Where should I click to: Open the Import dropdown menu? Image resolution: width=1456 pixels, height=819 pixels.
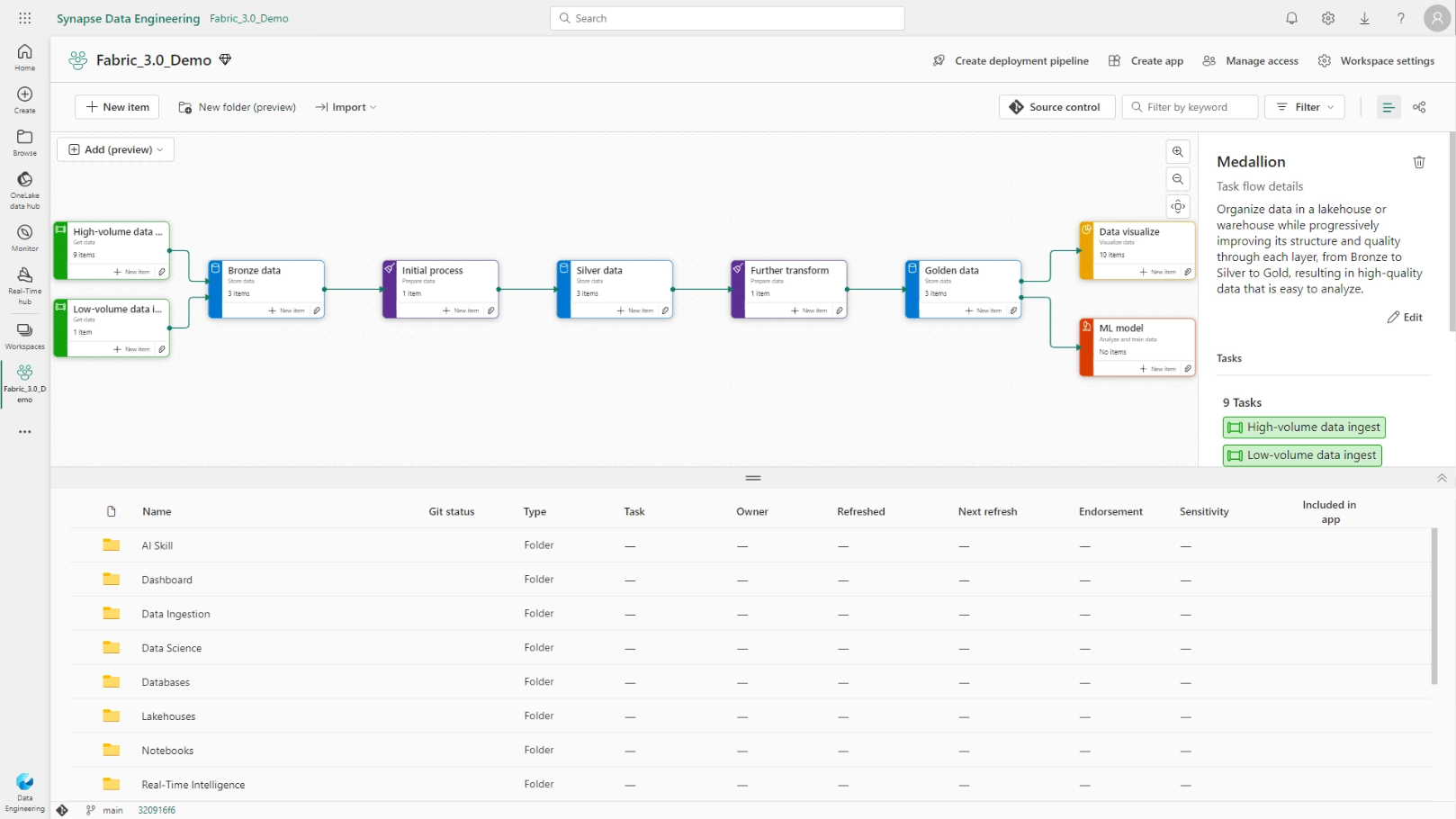[x=346, y=107]
